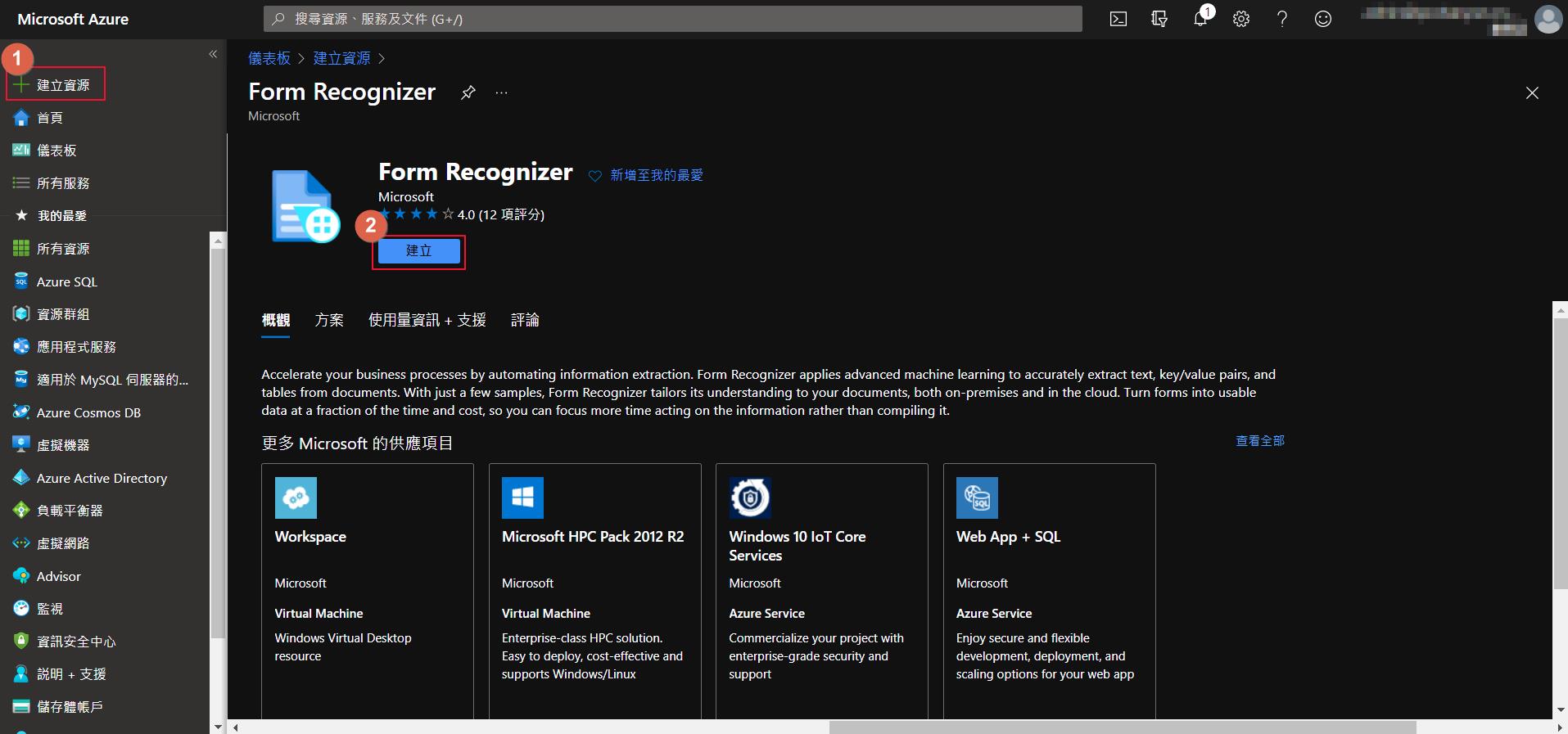The height and width of the screenshot is (734, 1568).
Task: Switch to the 評論 tab
Action: click(525, 320)
